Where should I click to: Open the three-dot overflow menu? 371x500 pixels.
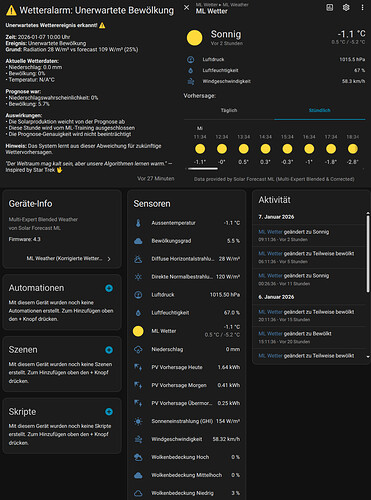[x=362, y=7]
